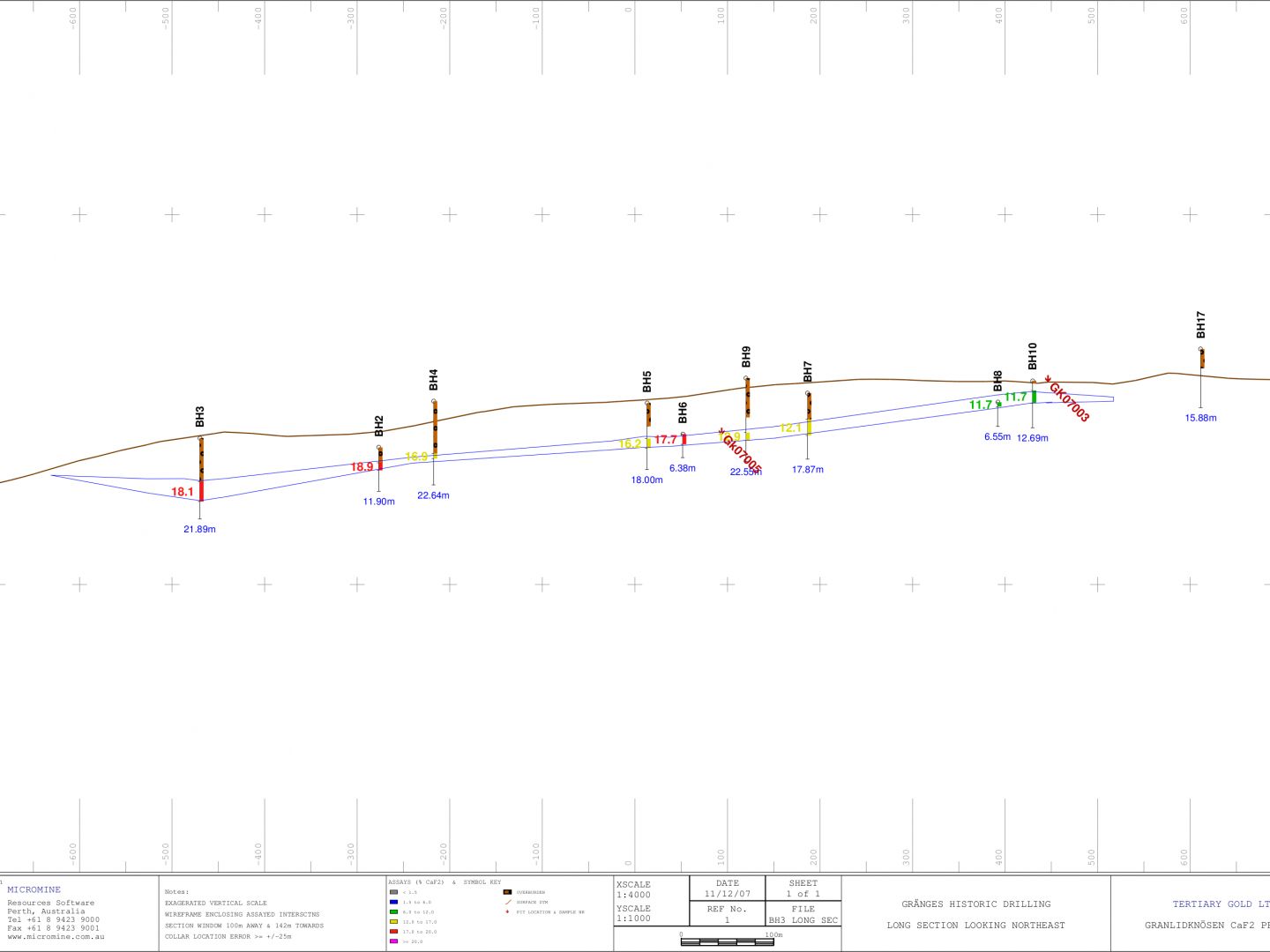Click the 17.87m depth label
The height and width of the screenshot is (952, 1270).
pyautogui.click(x=808, y=470)
